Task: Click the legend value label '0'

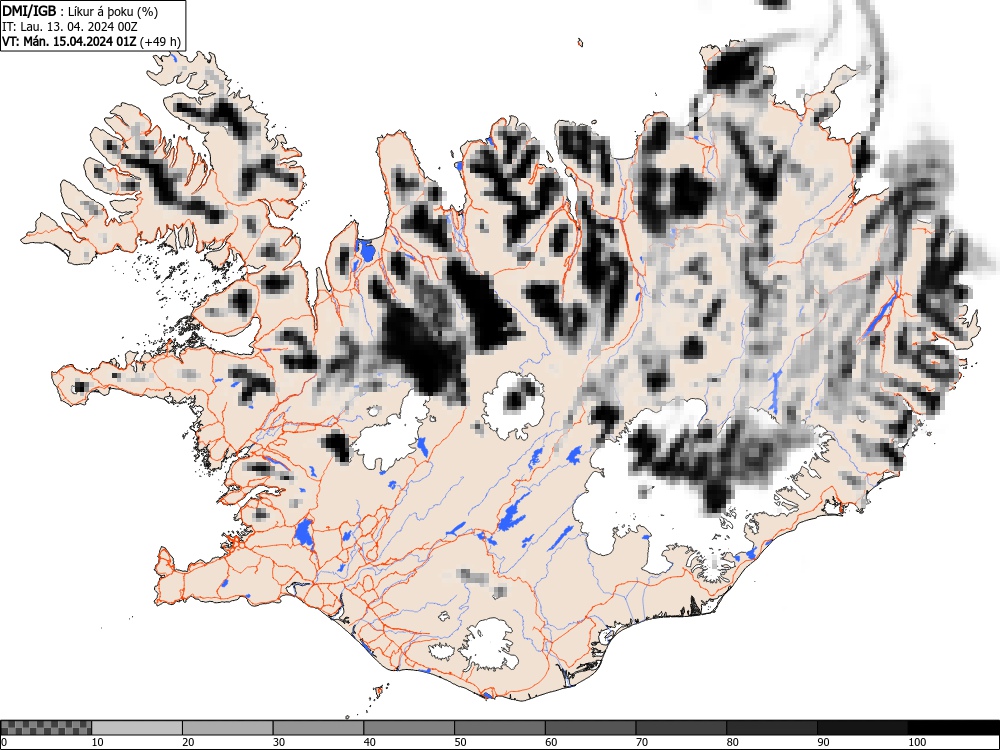Action: [x=4, y=742]
